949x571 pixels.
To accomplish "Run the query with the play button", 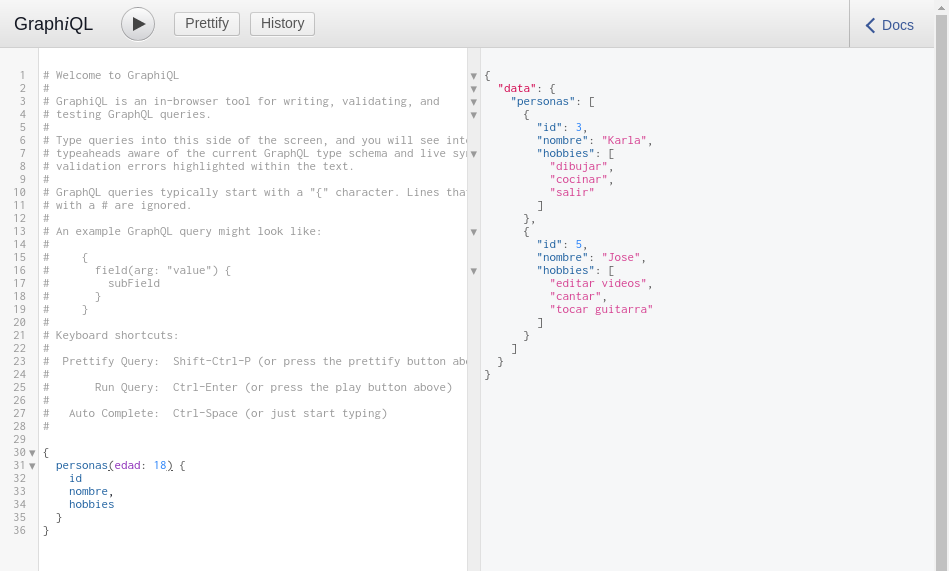I will [138, 24].
